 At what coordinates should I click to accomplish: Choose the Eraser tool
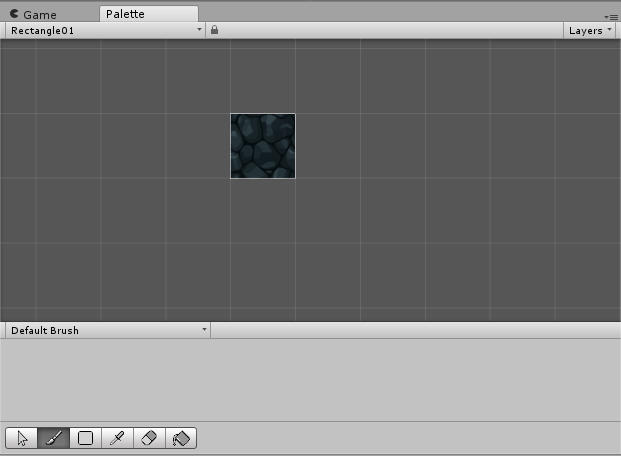coord(149,438)
